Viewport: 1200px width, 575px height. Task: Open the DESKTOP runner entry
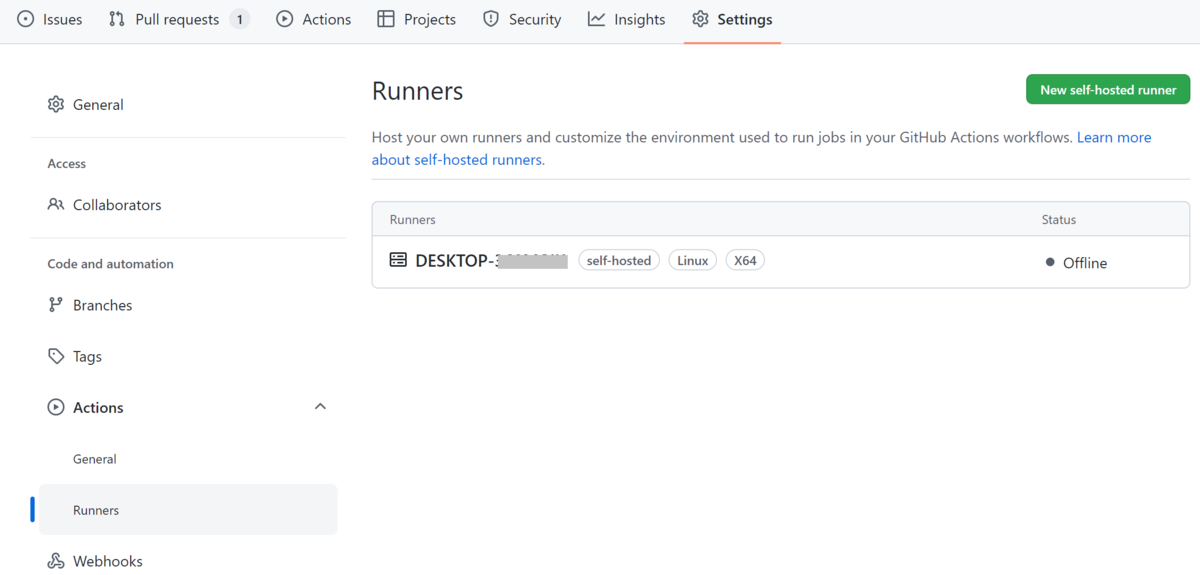491,261
